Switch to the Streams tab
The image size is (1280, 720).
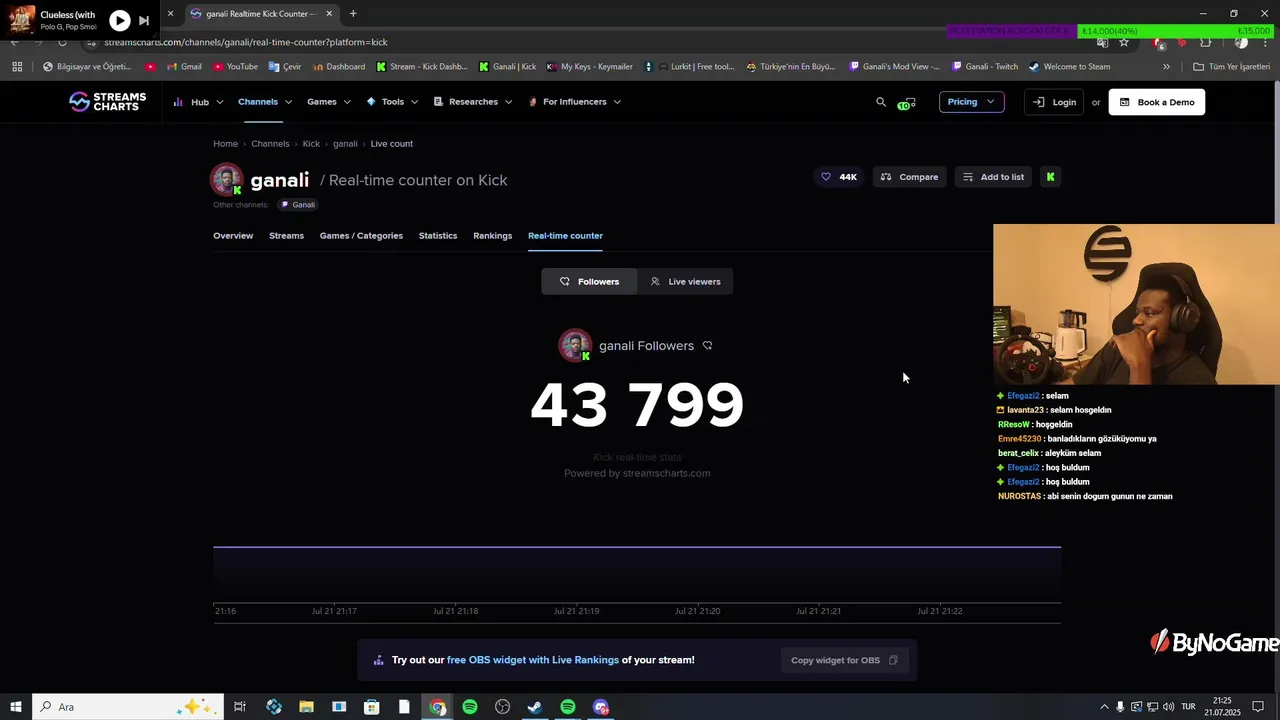[x=286, y=236]
